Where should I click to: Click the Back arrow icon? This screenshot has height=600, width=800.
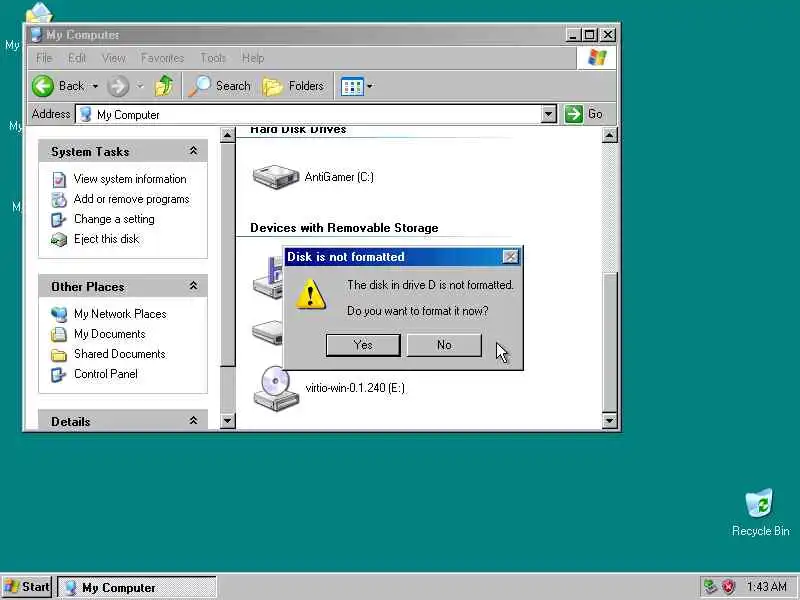point(43,86)
